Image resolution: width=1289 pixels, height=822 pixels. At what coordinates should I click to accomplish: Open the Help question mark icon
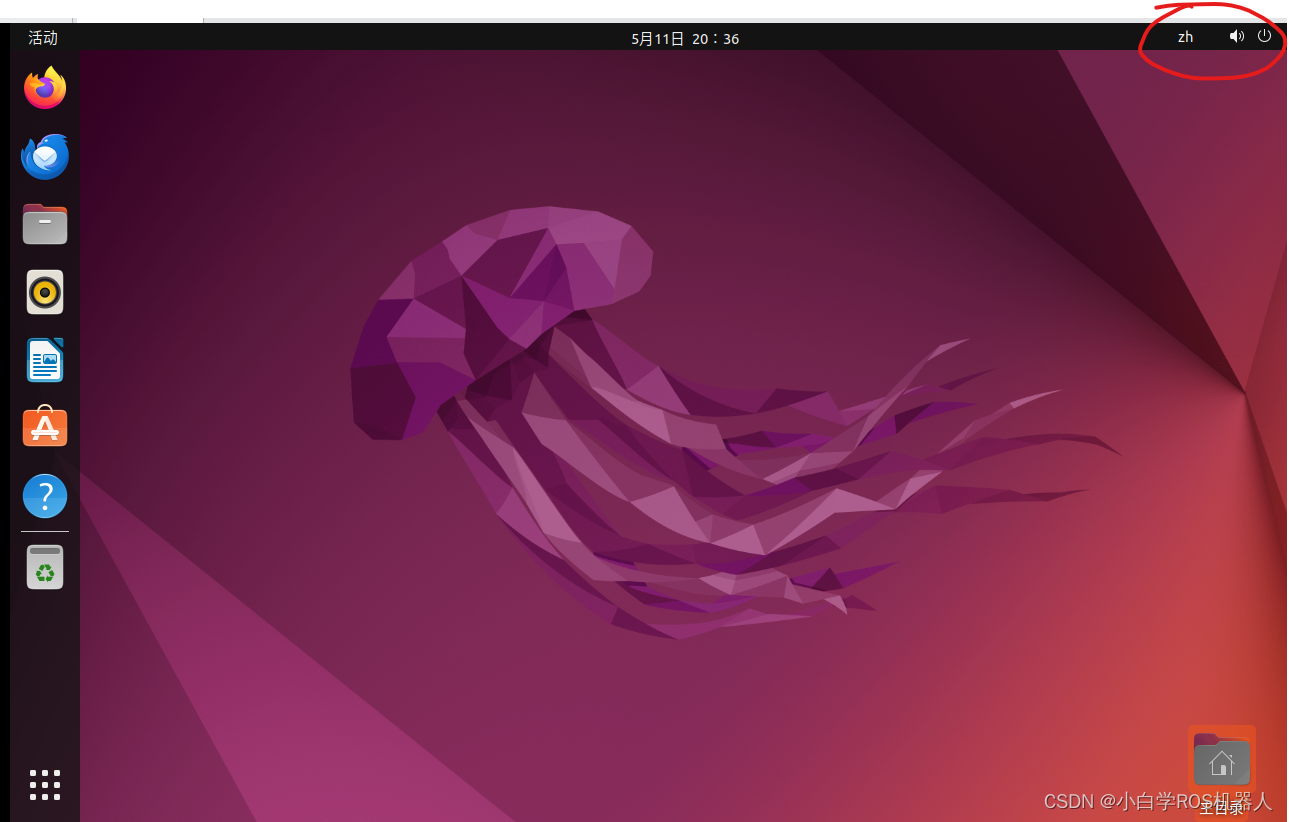tap(45, 496)
